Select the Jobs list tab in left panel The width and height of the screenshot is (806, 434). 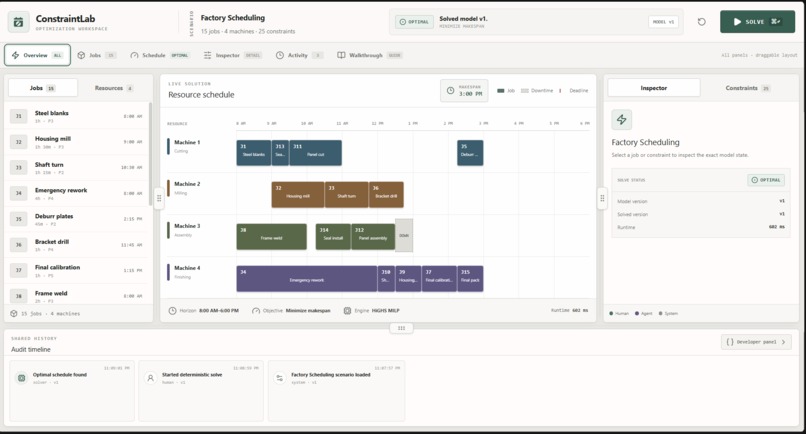pyautogui.click(x=43, y=88)
